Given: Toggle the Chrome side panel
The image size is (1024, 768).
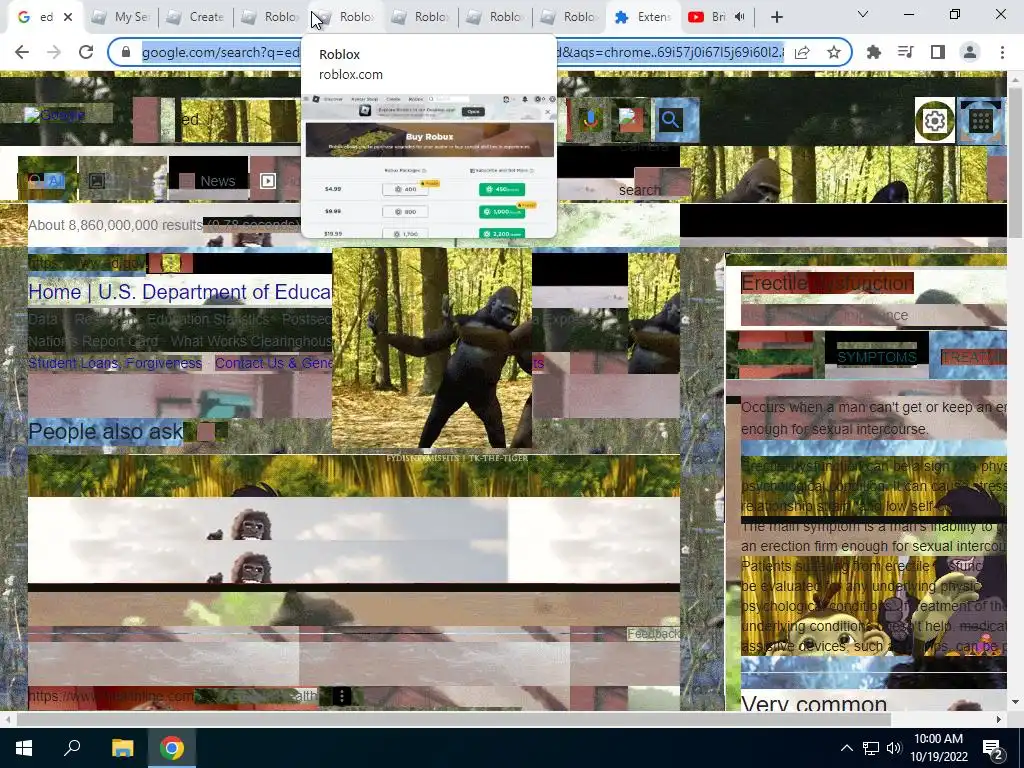Looking at the screenshot, I should tap(938, 52).
